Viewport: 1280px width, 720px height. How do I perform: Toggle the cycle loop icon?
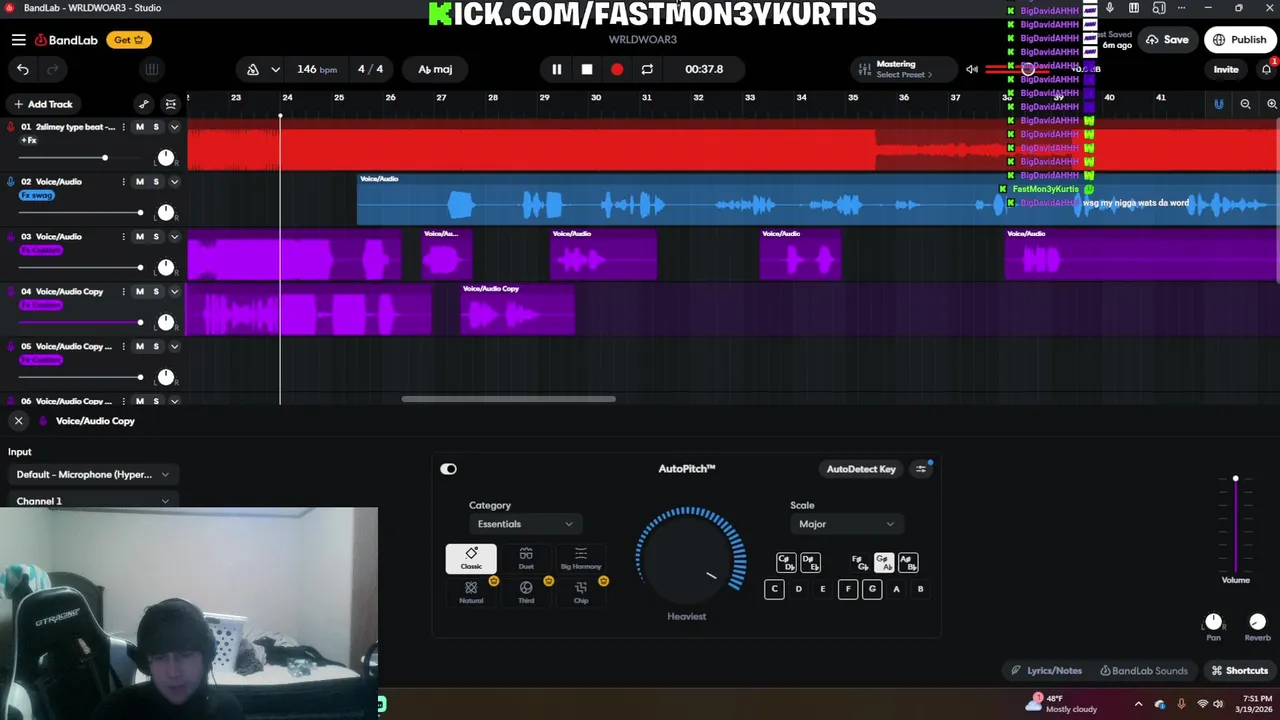[x=647, y=69]
